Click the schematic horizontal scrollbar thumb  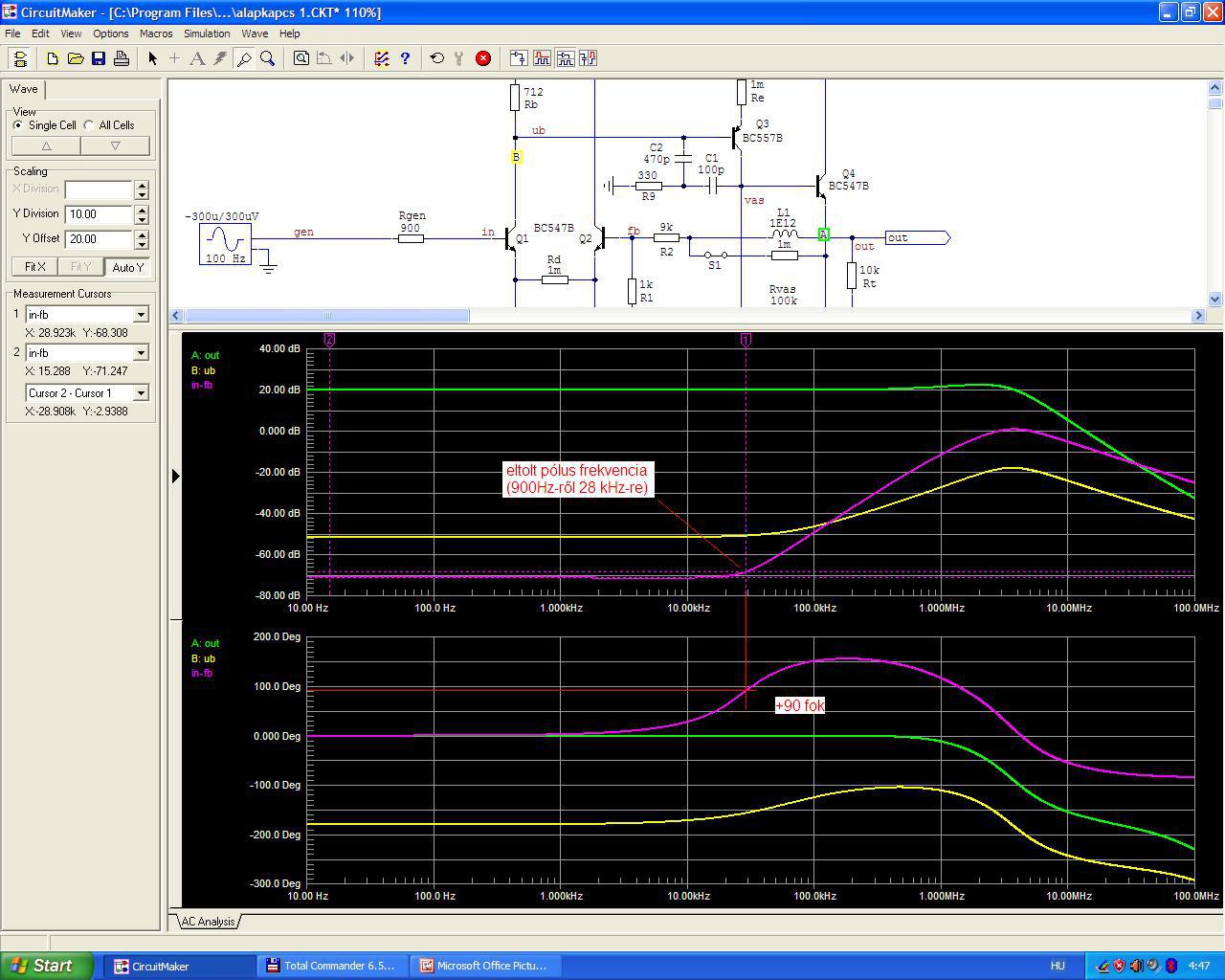(326, 315)
